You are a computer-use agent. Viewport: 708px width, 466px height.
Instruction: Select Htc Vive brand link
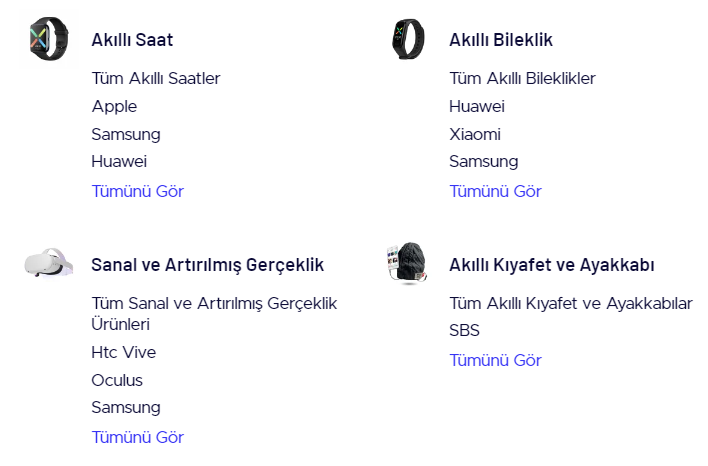pyautogui.click(x=123, y=352)
